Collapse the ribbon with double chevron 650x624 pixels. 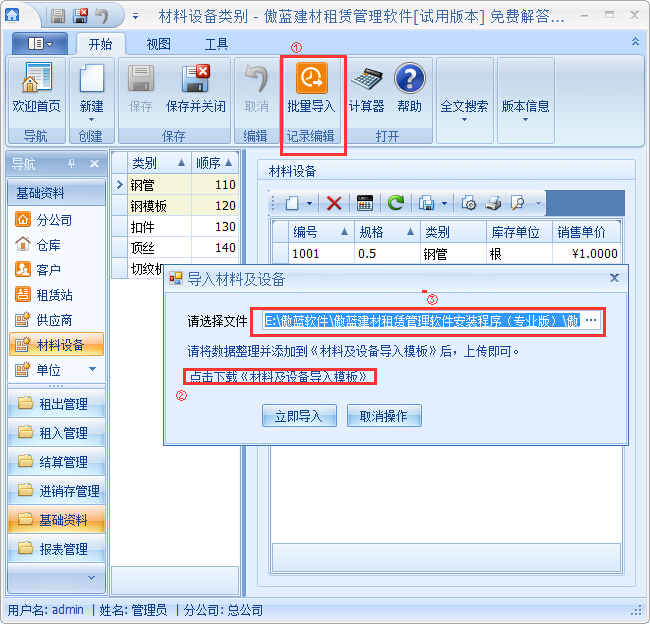635,41
